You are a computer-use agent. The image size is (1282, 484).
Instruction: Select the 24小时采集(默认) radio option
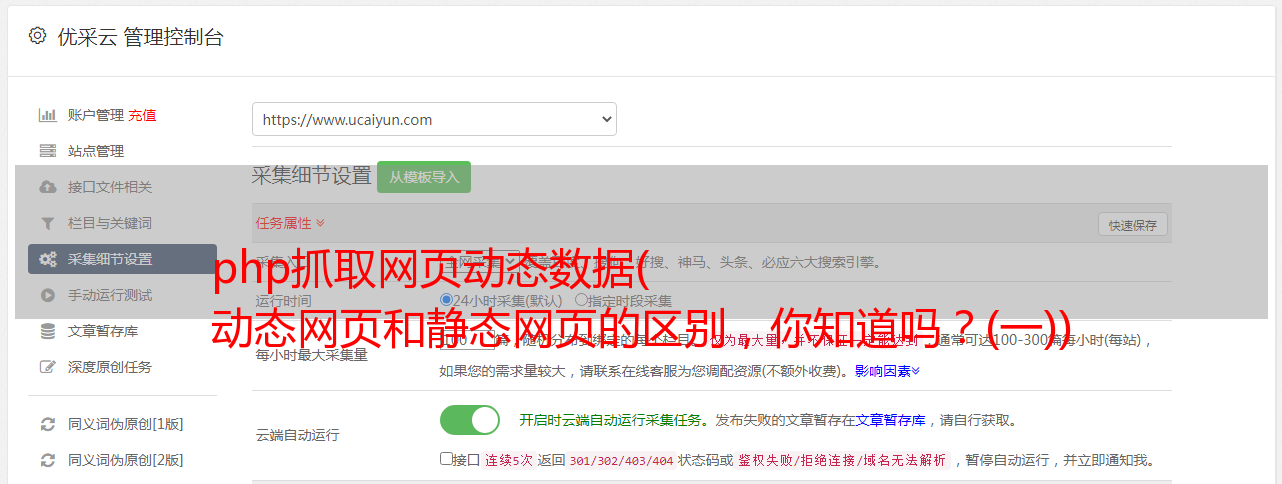click(x=447, y=300)
